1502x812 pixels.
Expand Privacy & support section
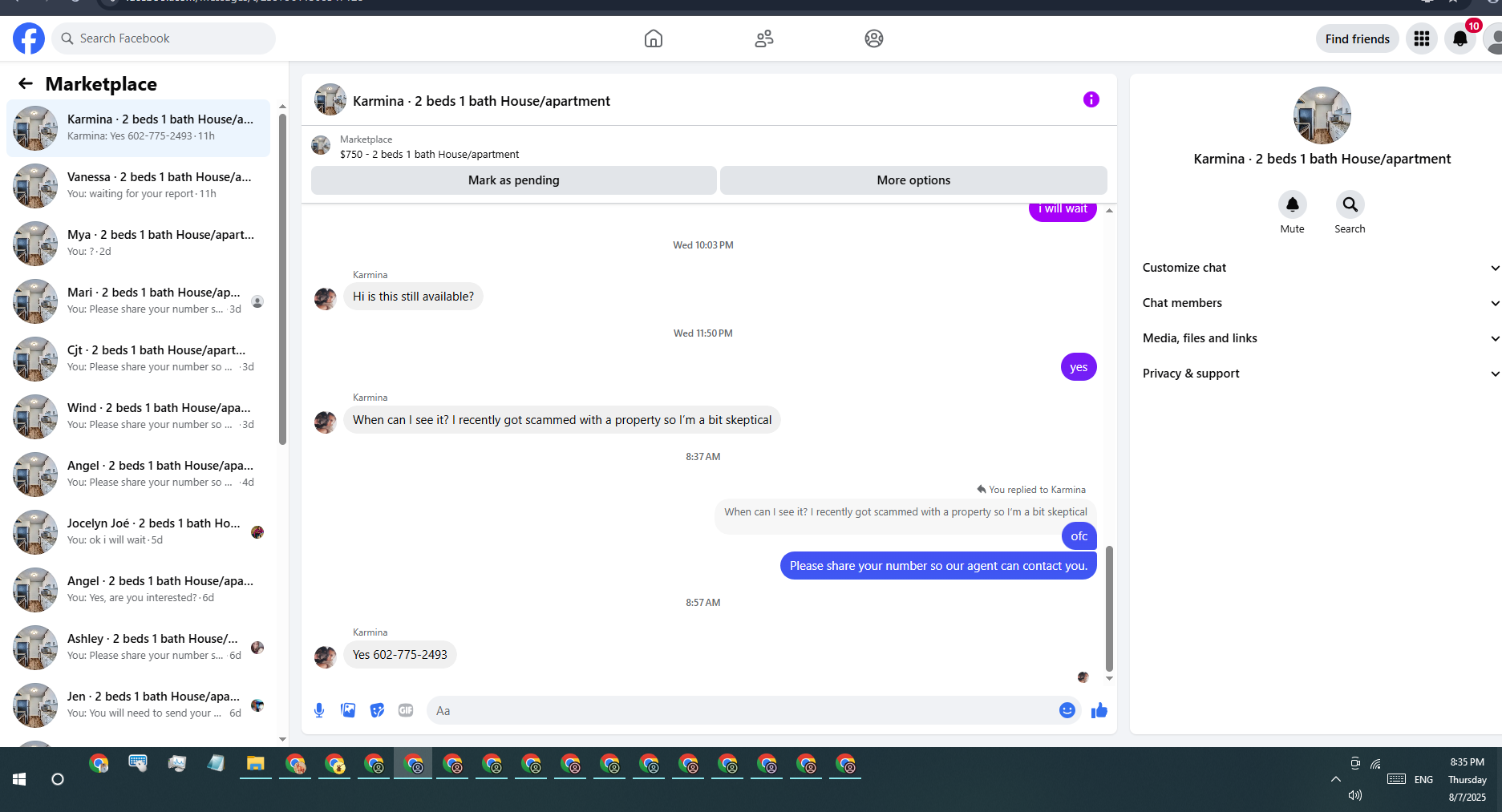point(1322,374)
